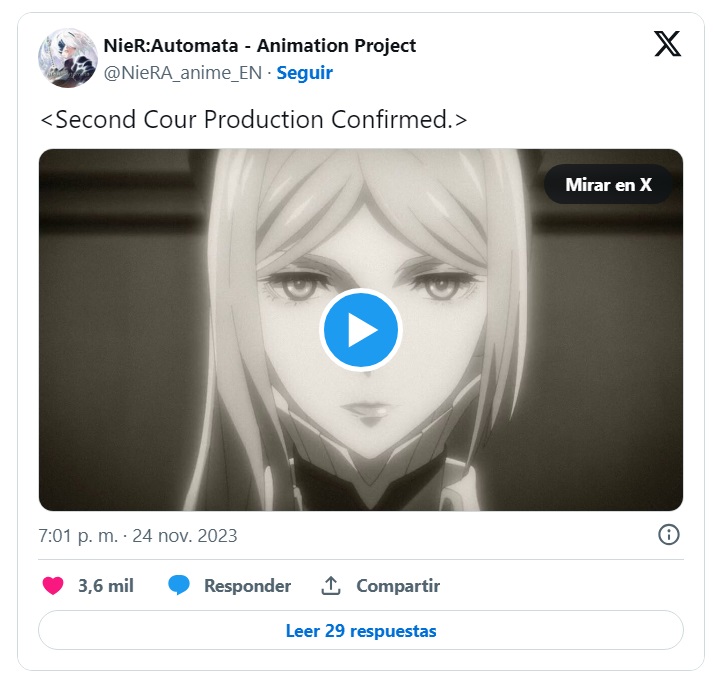Image resolution: width=713 pixels, height=678 pixels.
Task: Click the Second Cour Production Confirmed text
Action: pos(254,120)
